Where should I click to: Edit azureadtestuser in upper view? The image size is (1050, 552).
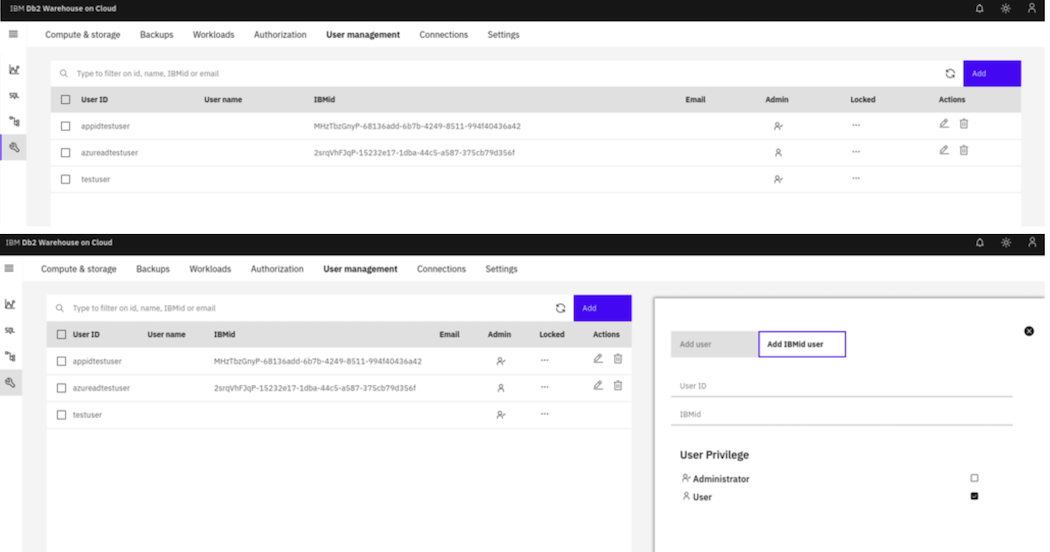point(944,150)
